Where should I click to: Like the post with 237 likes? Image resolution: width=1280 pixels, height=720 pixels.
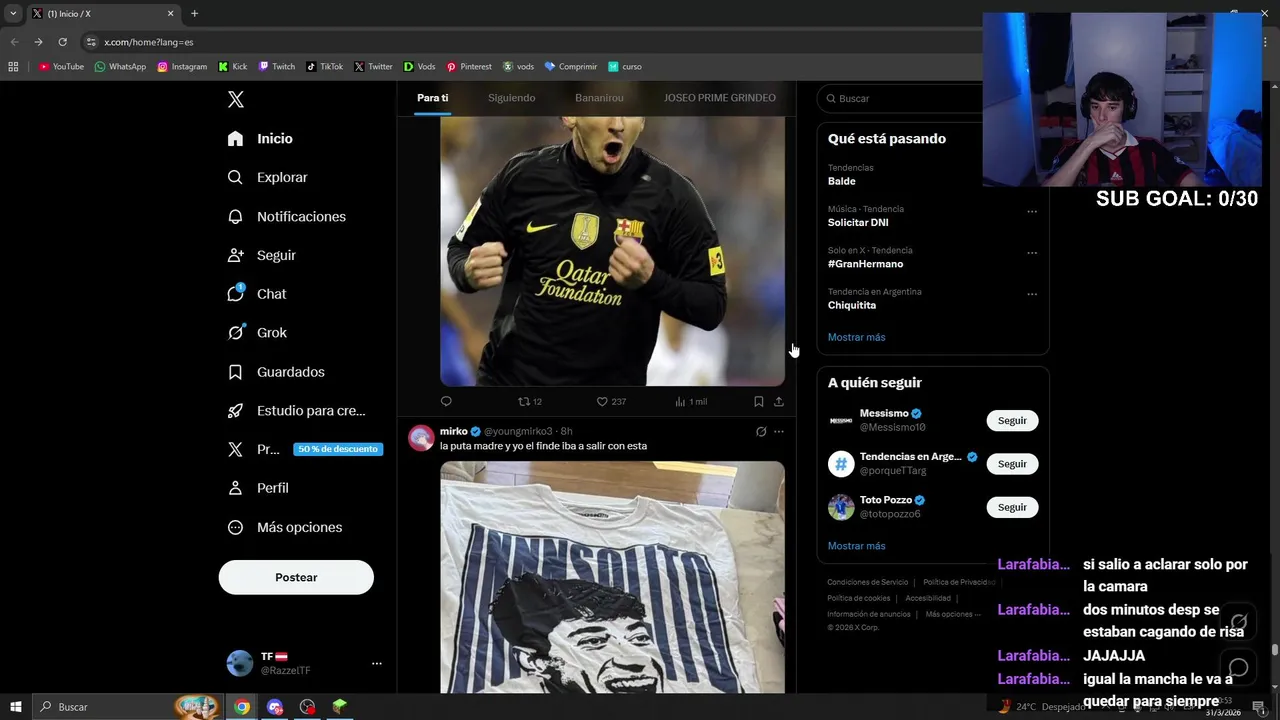pyautogui.click(x=611, y=401)
